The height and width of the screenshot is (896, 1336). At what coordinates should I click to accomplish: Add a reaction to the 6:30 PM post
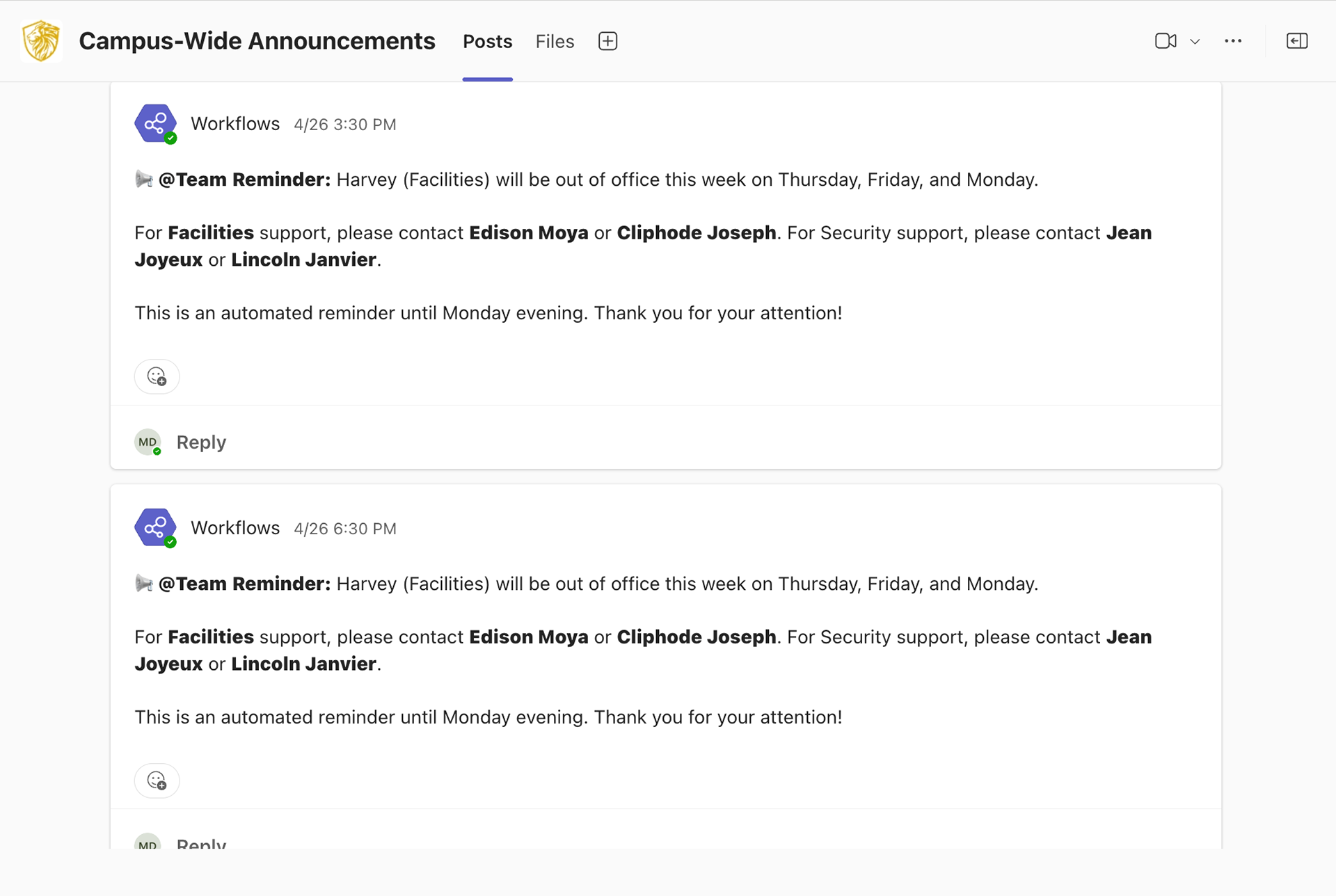157,781
